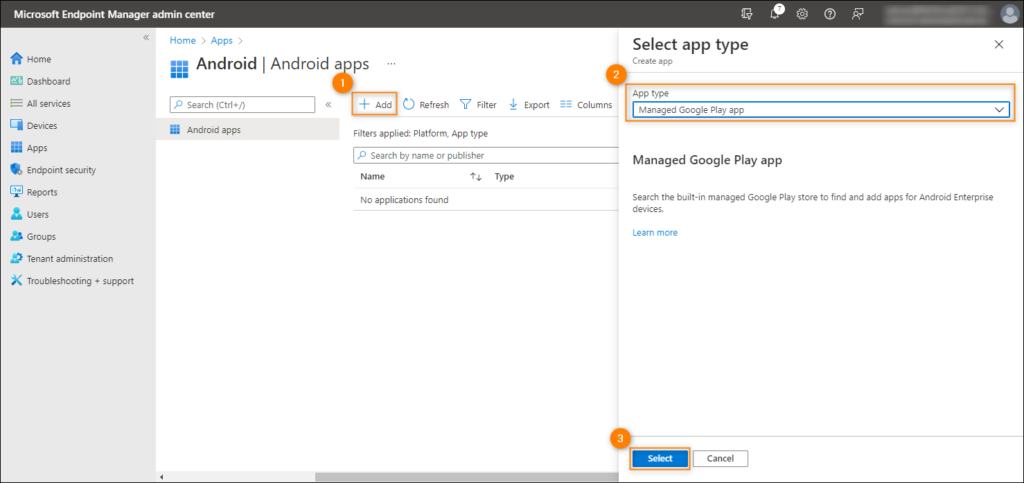The height and width of the screenshot is (483, 1024).
Task: Click the Android apps grid icon in title
Action: click(179, 67)
